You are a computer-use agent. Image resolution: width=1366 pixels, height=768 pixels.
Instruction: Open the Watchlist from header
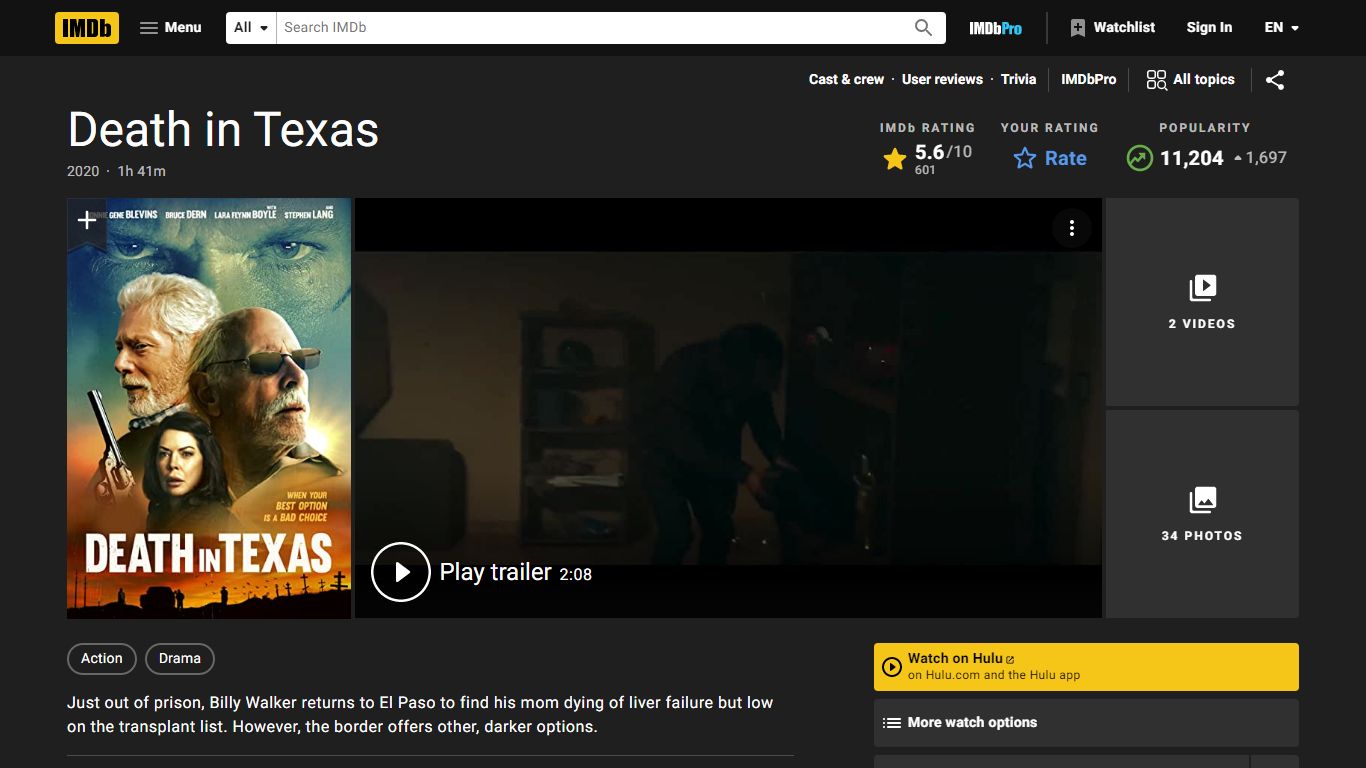coord(1112,28)
